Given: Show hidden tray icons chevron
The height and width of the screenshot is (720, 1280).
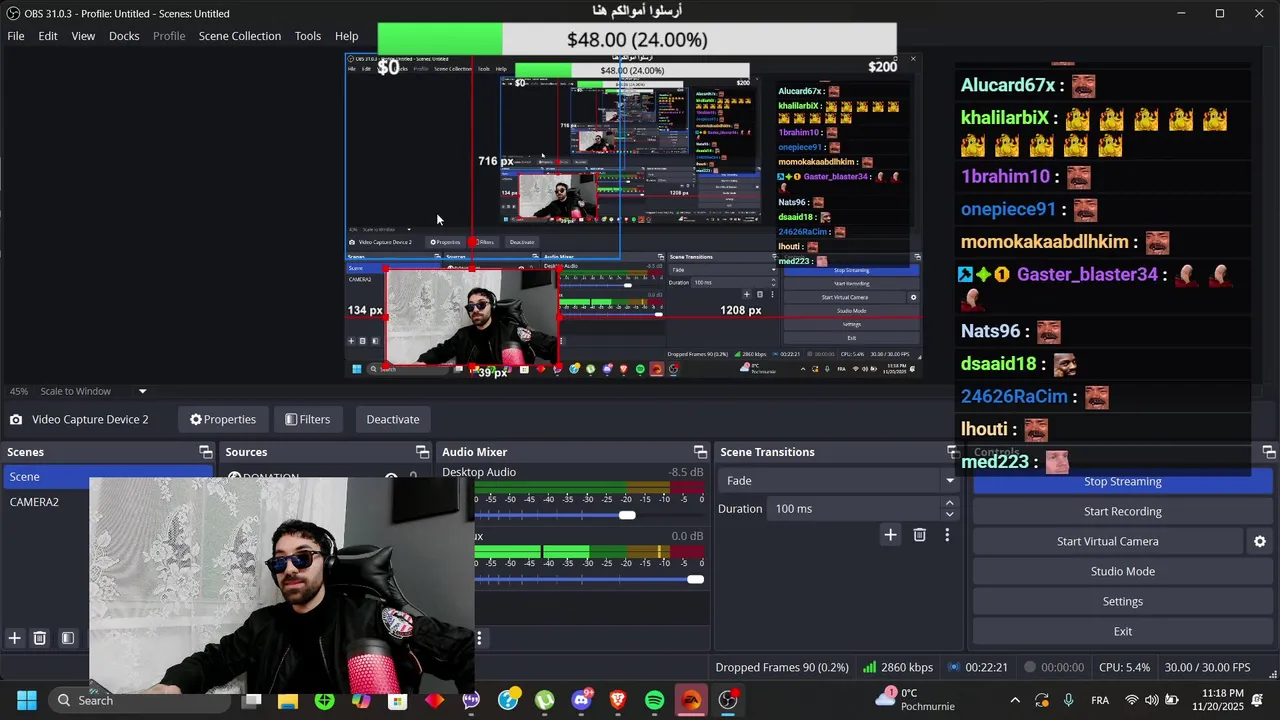Looking at the screenshot, I should (x=1015, y=700).
